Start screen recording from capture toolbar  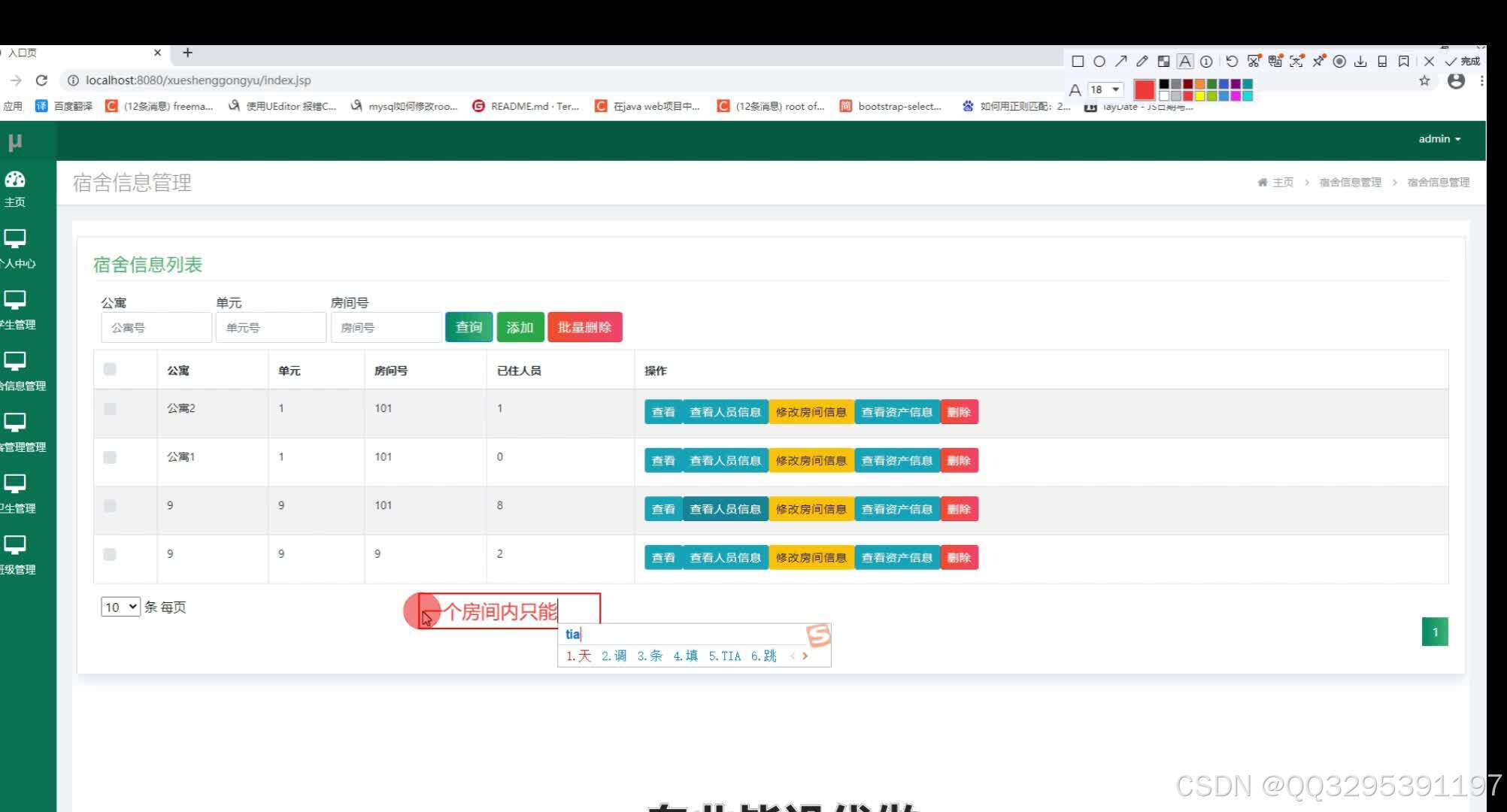[1339, 62]
